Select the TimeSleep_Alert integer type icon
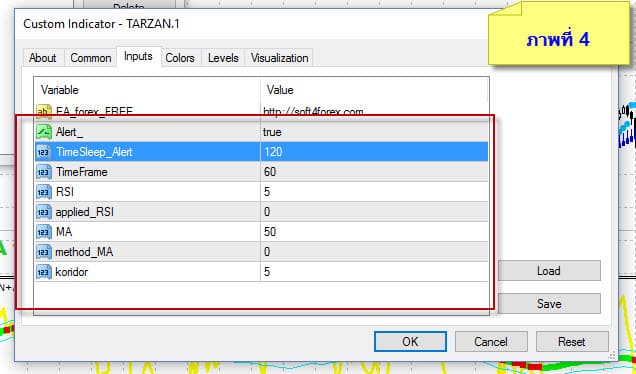Screen dimensions: 636x374 [44, 152]
